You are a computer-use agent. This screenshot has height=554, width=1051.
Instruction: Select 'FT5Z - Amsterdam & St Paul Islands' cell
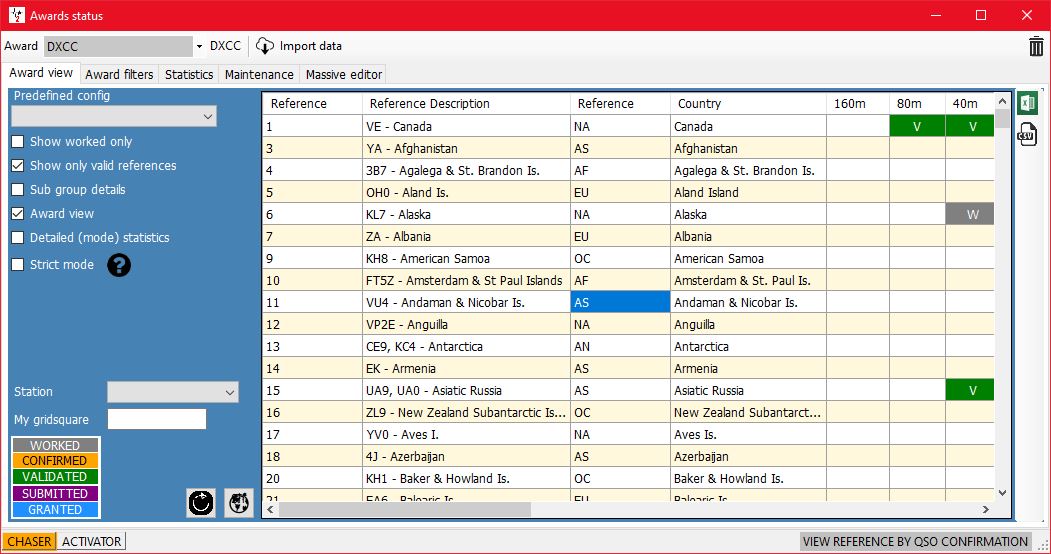click(466, 281)
